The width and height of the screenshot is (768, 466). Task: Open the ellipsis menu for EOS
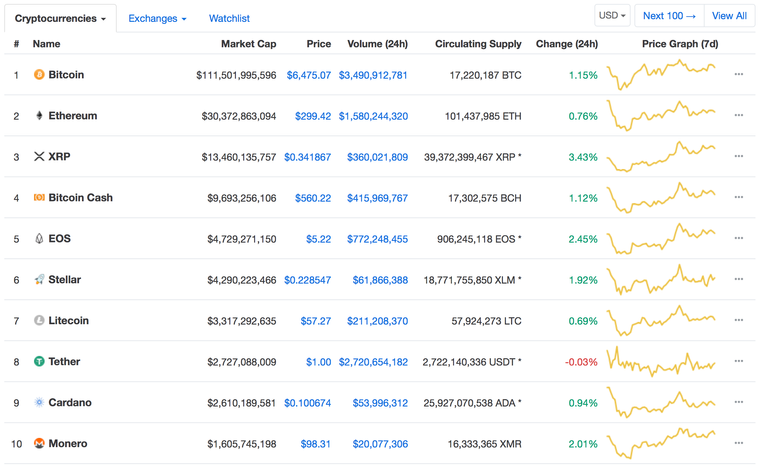coord(739,238)
